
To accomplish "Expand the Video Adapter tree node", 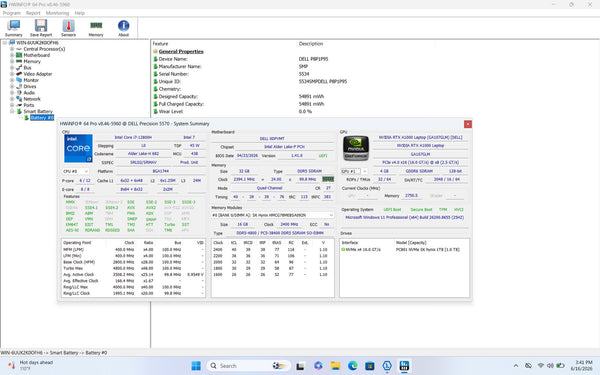I will coord(11,74).
